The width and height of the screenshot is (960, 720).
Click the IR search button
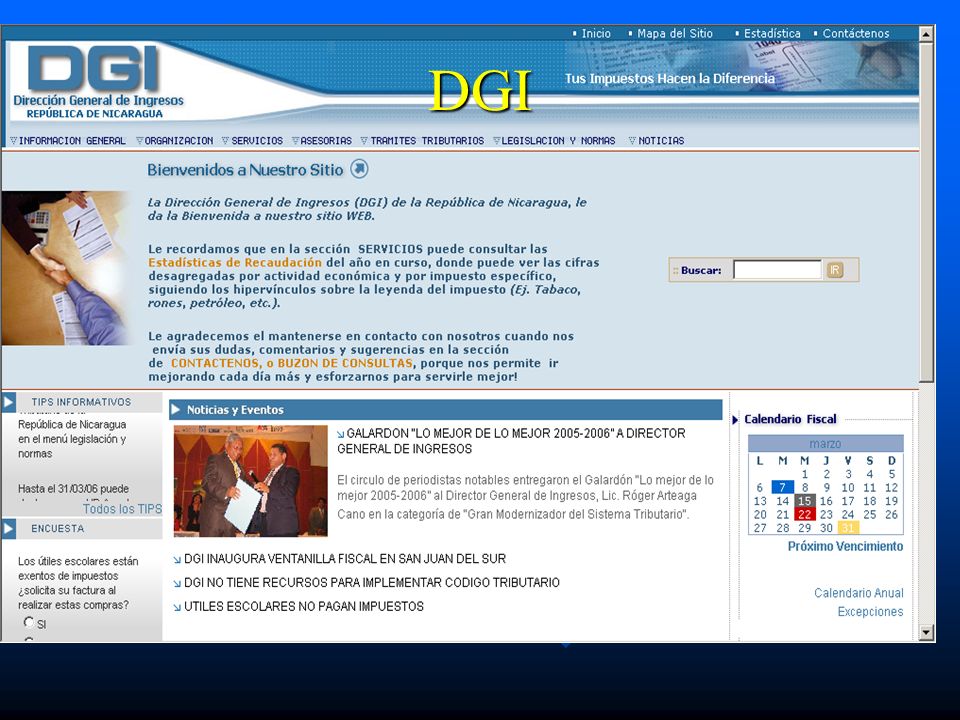(834, 270)
